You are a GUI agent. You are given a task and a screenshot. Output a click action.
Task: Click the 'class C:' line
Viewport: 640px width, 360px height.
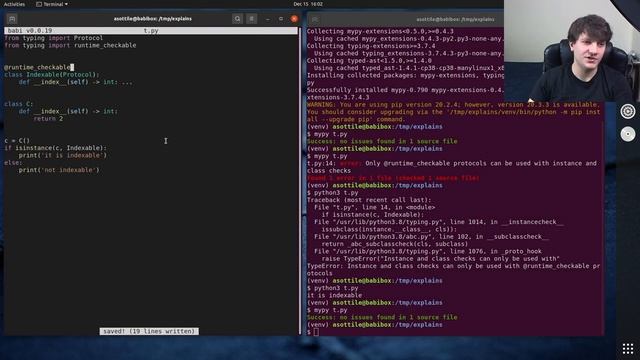19,104
